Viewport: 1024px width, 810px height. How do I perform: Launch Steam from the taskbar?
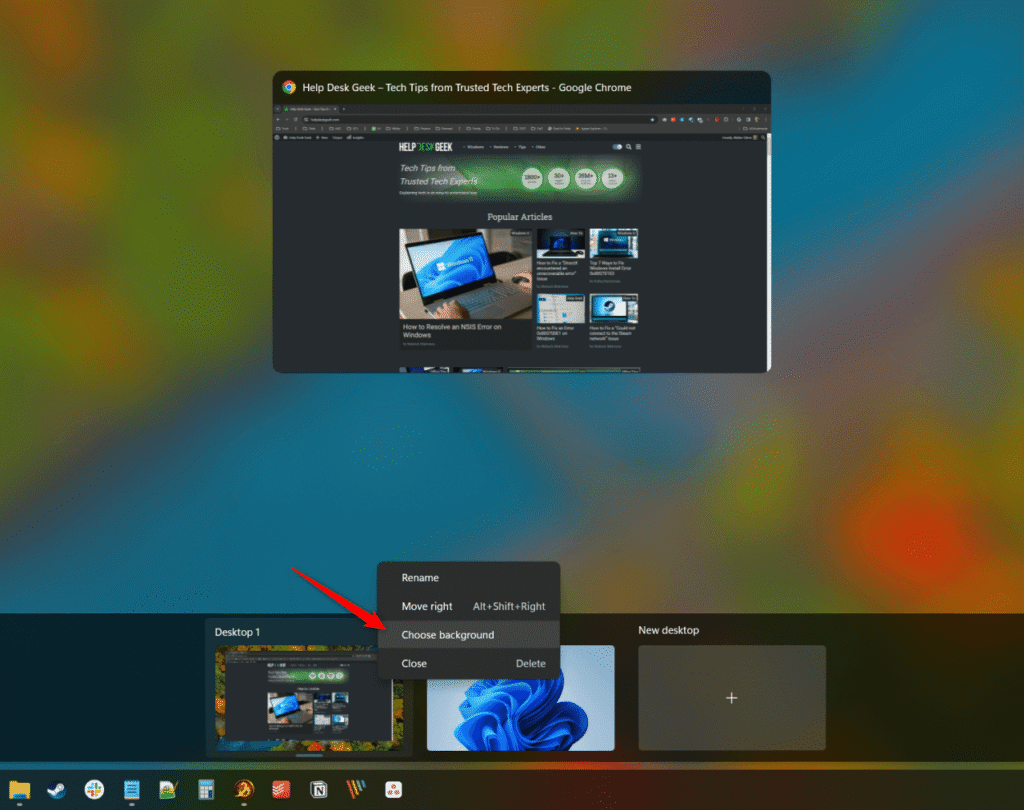point(57,790)
